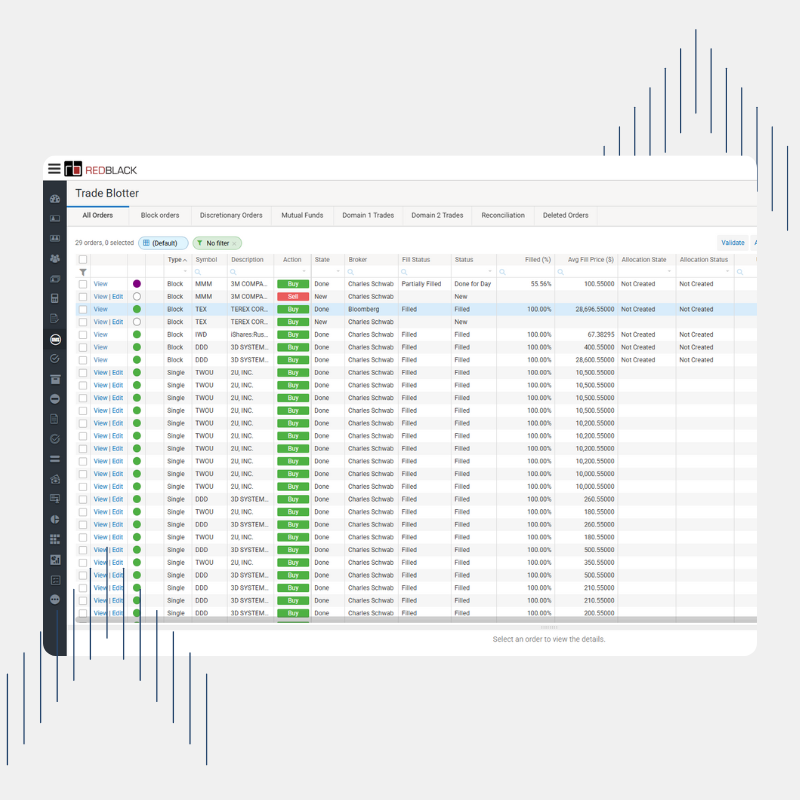Click the empty status circle in MMM Sell row
Viewport: 800px width, 800px height.
tap(137, 296)
